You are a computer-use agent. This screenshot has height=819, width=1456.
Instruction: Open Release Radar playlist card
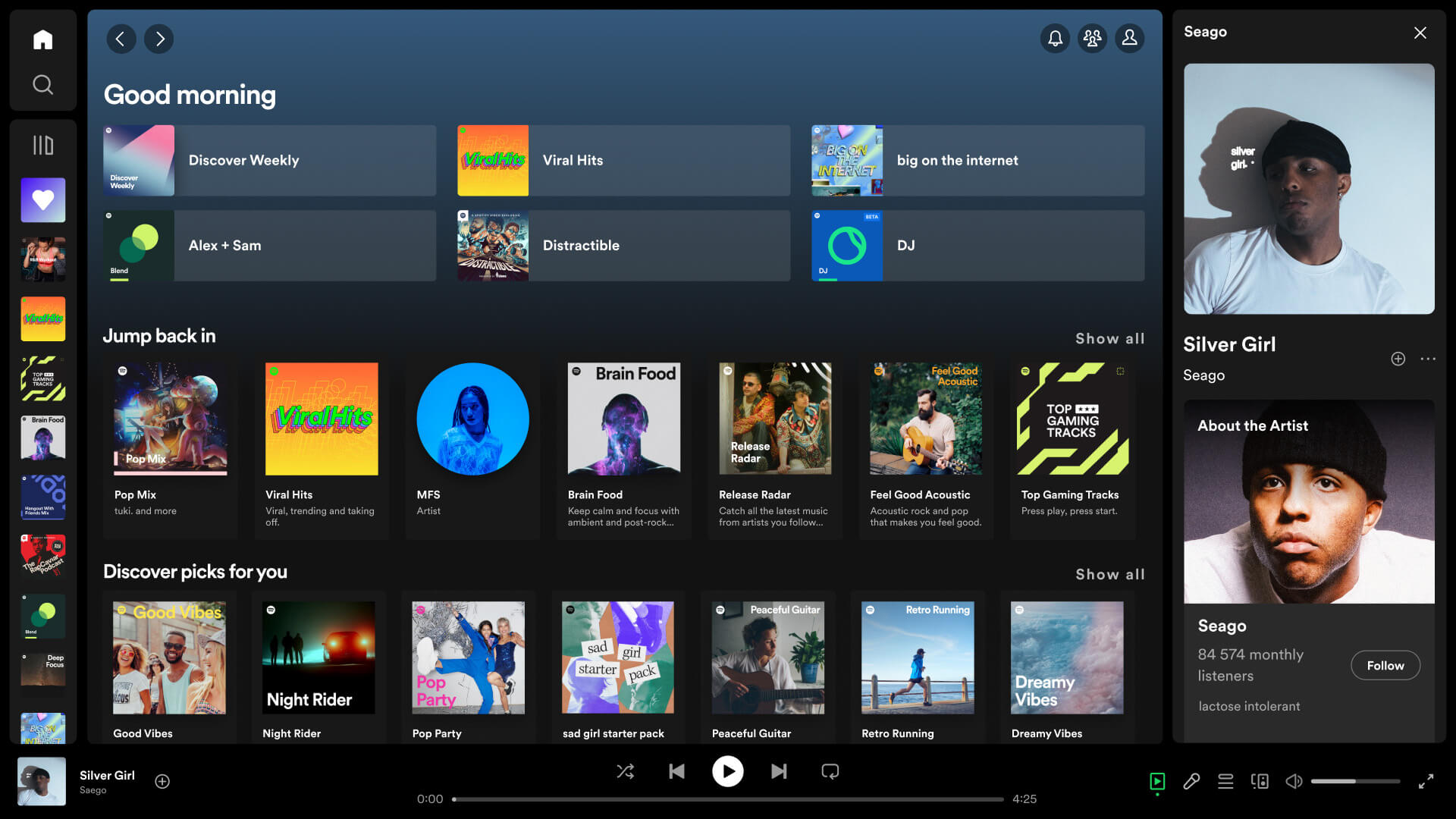coord(775,446)
